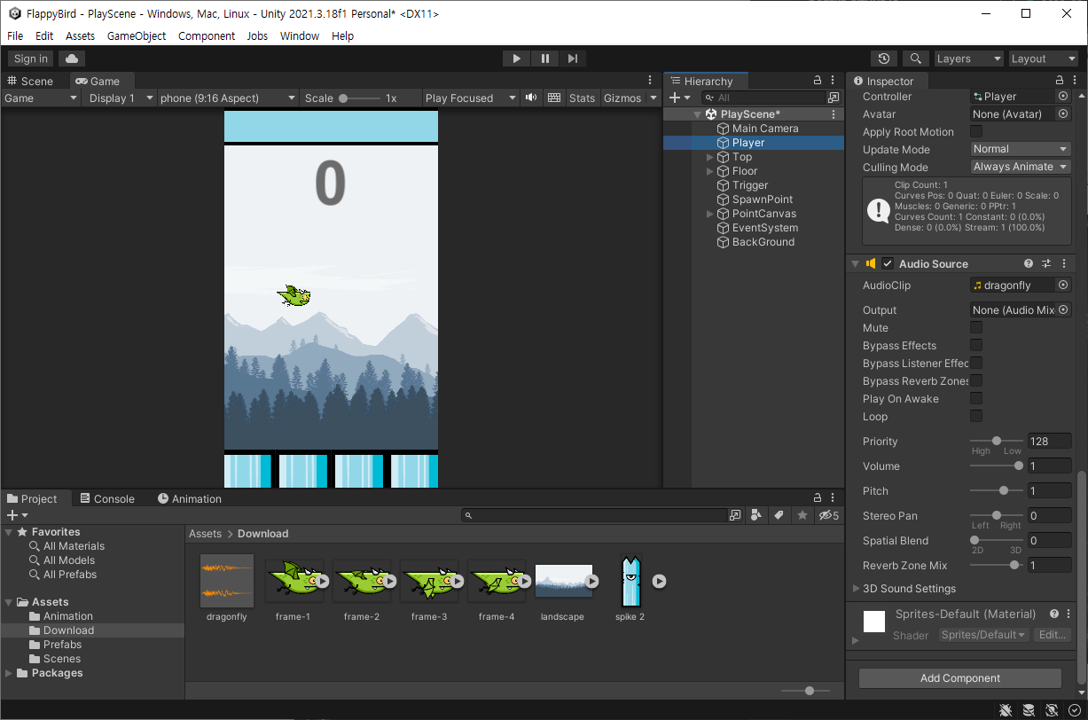Screen dimensions: 1088x720
Task: Open the Hierarchy search mode icon
Action: click(833, 98)
